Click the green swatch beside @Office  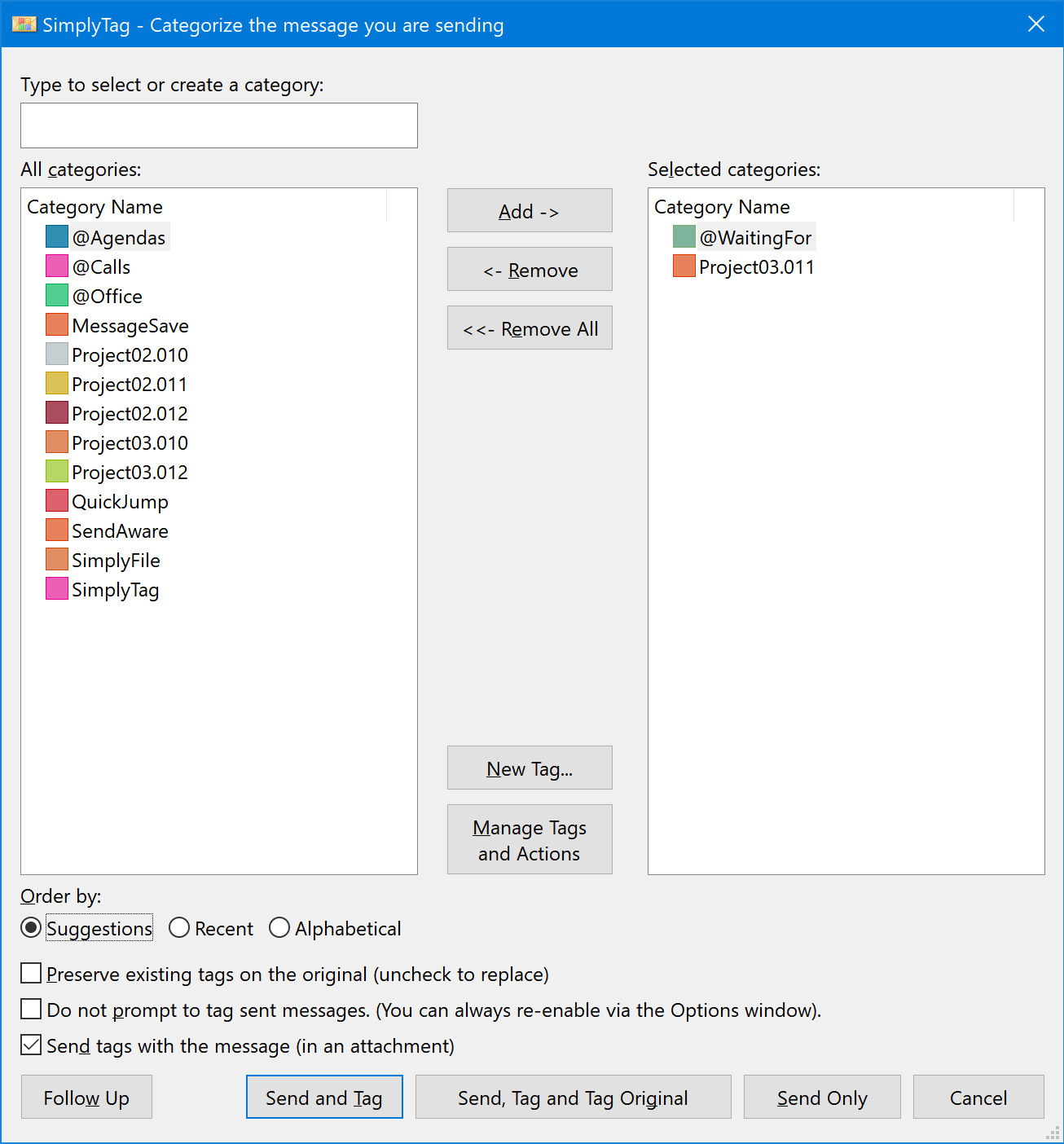click(57, 296)
